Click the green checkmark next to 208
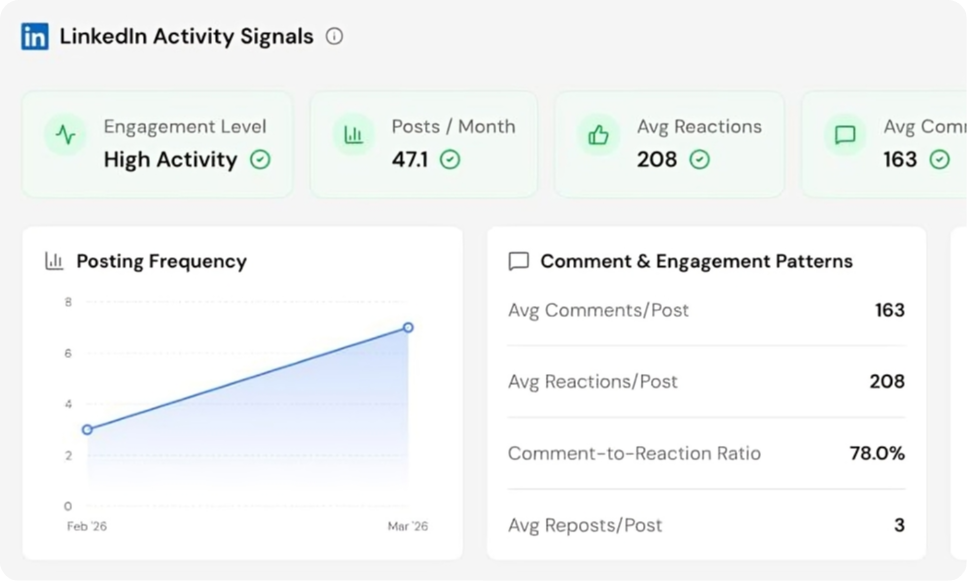 700,160
